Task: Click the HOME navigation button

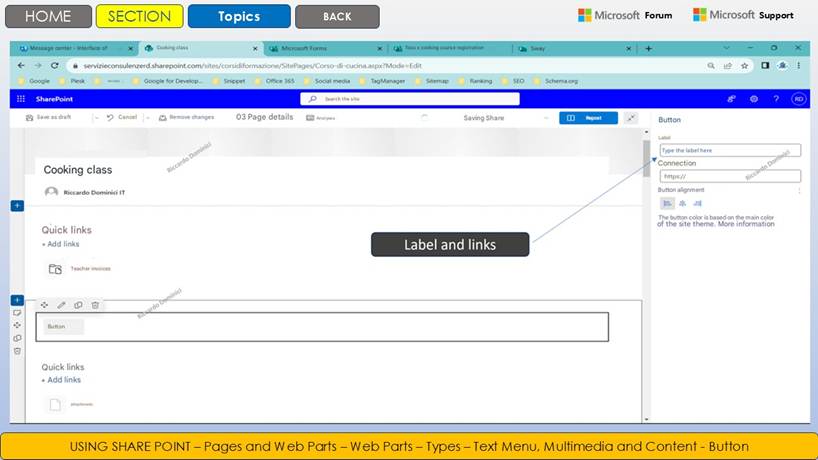Action: 48,16
